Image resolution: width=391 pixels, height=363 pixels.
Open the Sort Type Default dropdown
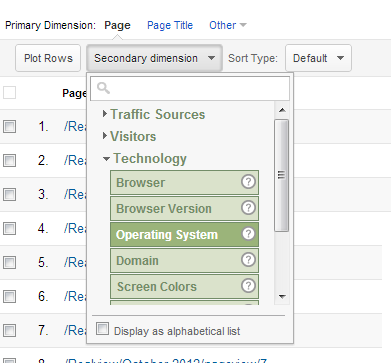click(318, 58)
